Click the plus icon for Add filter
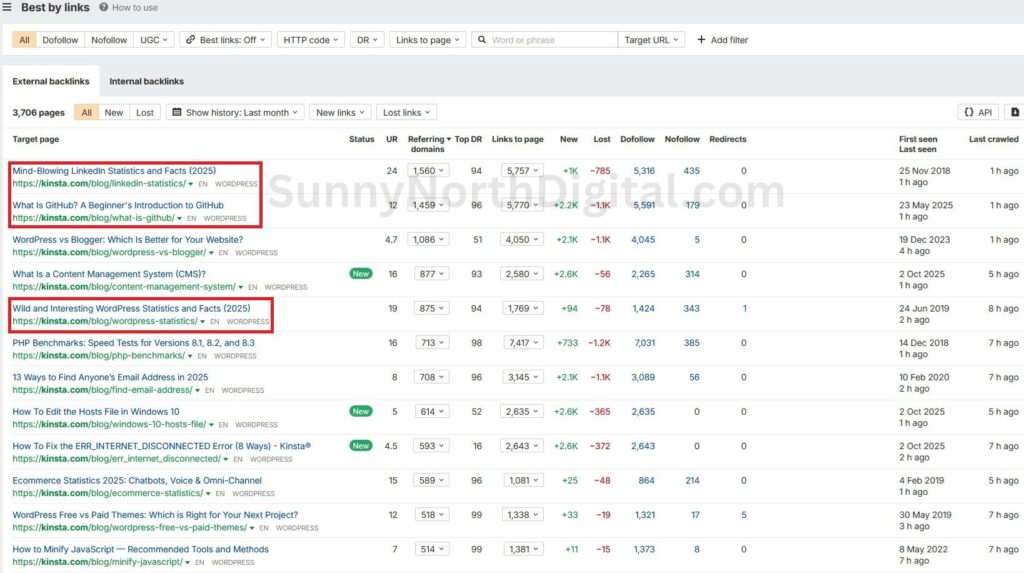Screen dimensions: 1024x573 [701, 40]
